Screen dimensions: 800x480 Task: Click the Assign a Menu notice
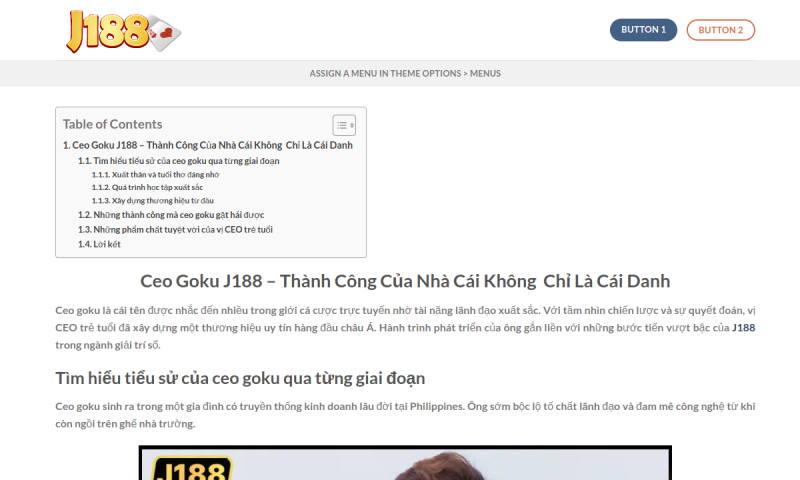click(405, 73)
